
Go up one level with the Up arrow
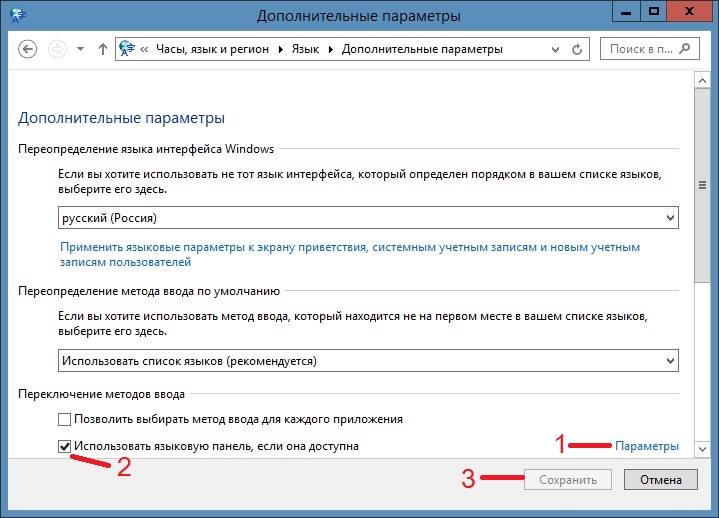pos(102,49)
